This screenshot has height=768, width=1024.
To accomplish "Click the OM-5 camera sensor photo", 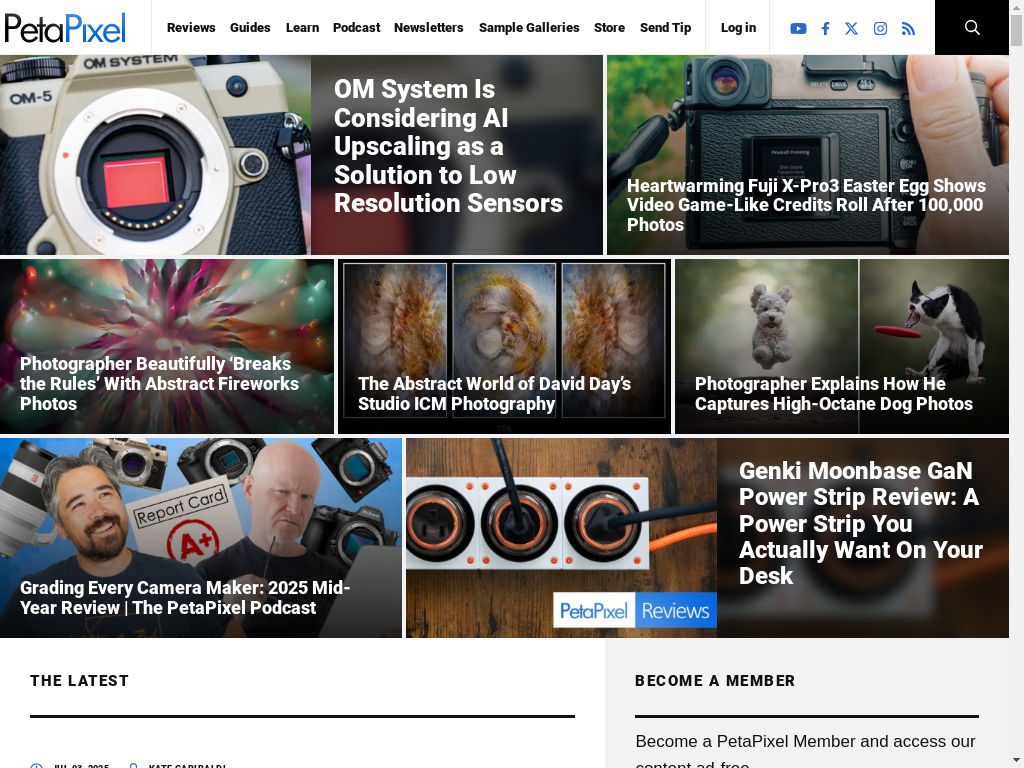I will [155, 155].
